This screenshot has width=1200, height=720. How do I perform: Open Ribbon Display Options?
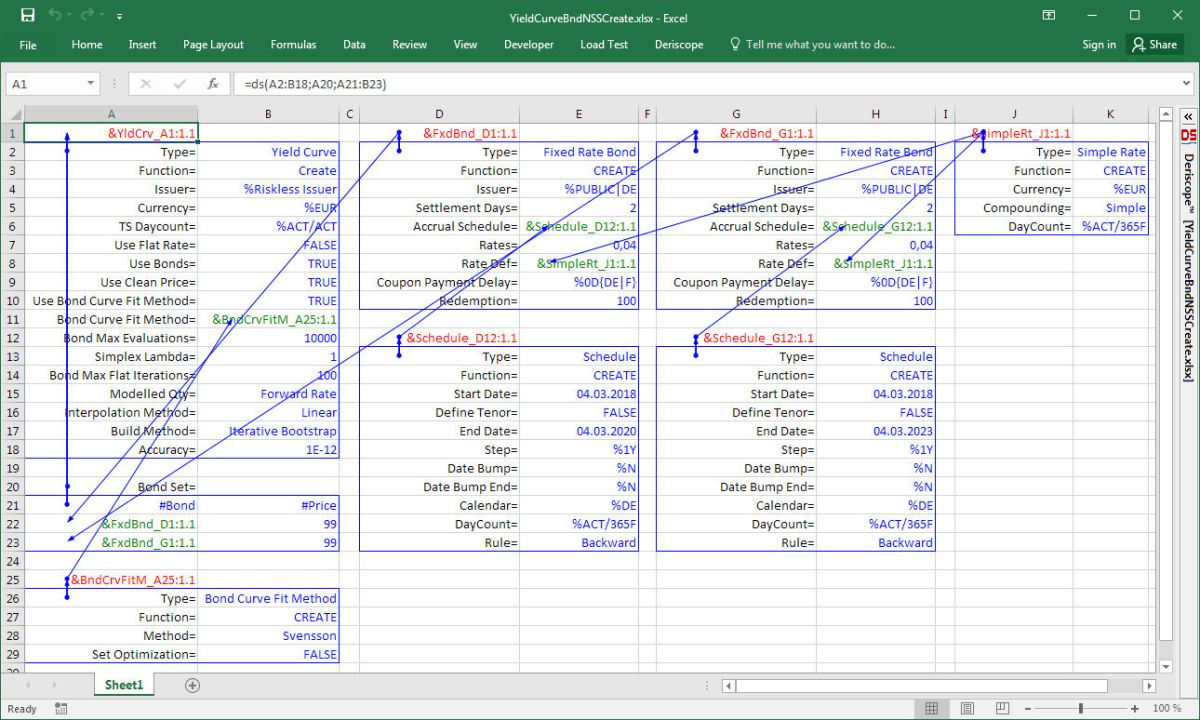[x=1048, y=17]
